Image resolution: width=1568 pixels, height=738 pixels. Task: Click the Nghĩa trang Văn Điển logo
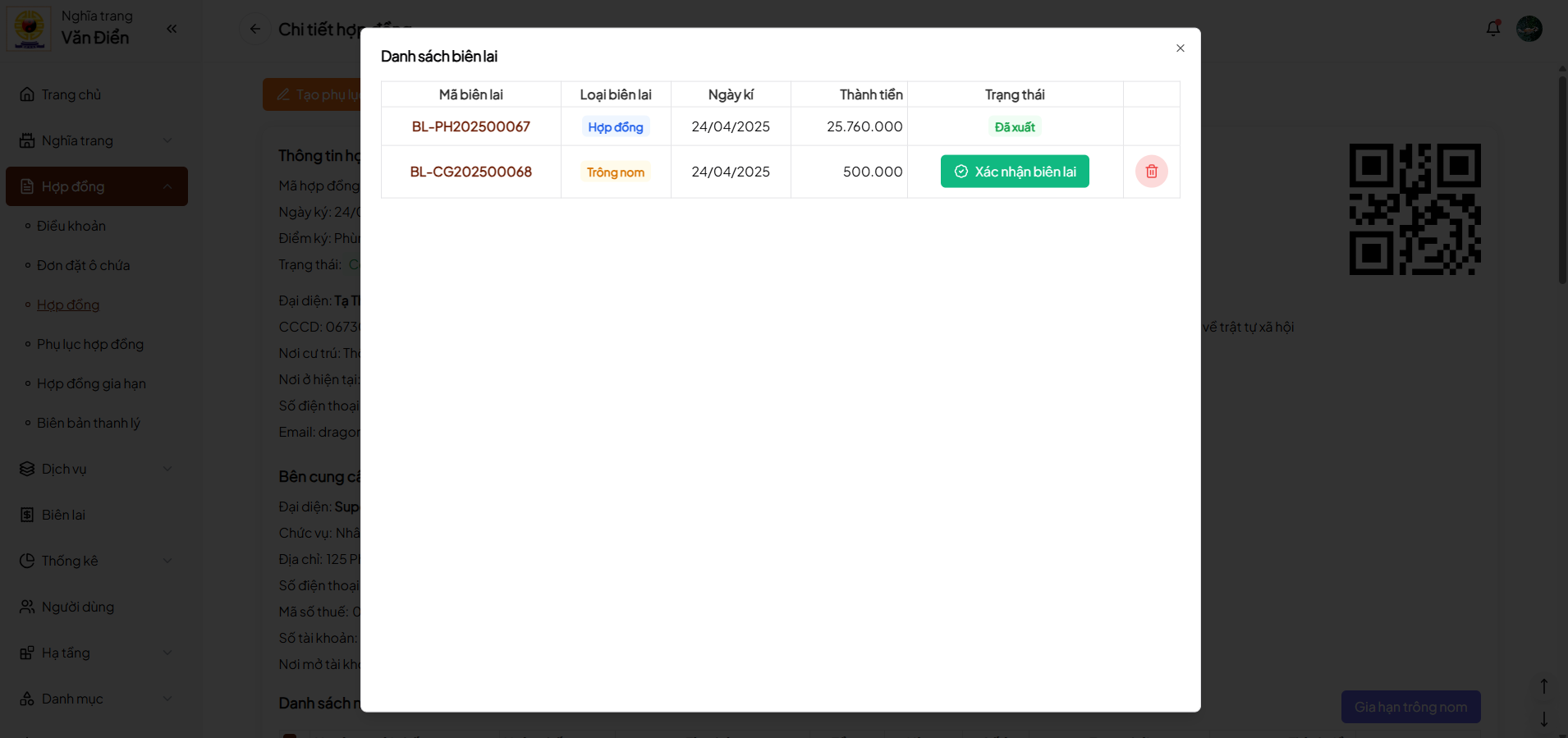[30, 29]
